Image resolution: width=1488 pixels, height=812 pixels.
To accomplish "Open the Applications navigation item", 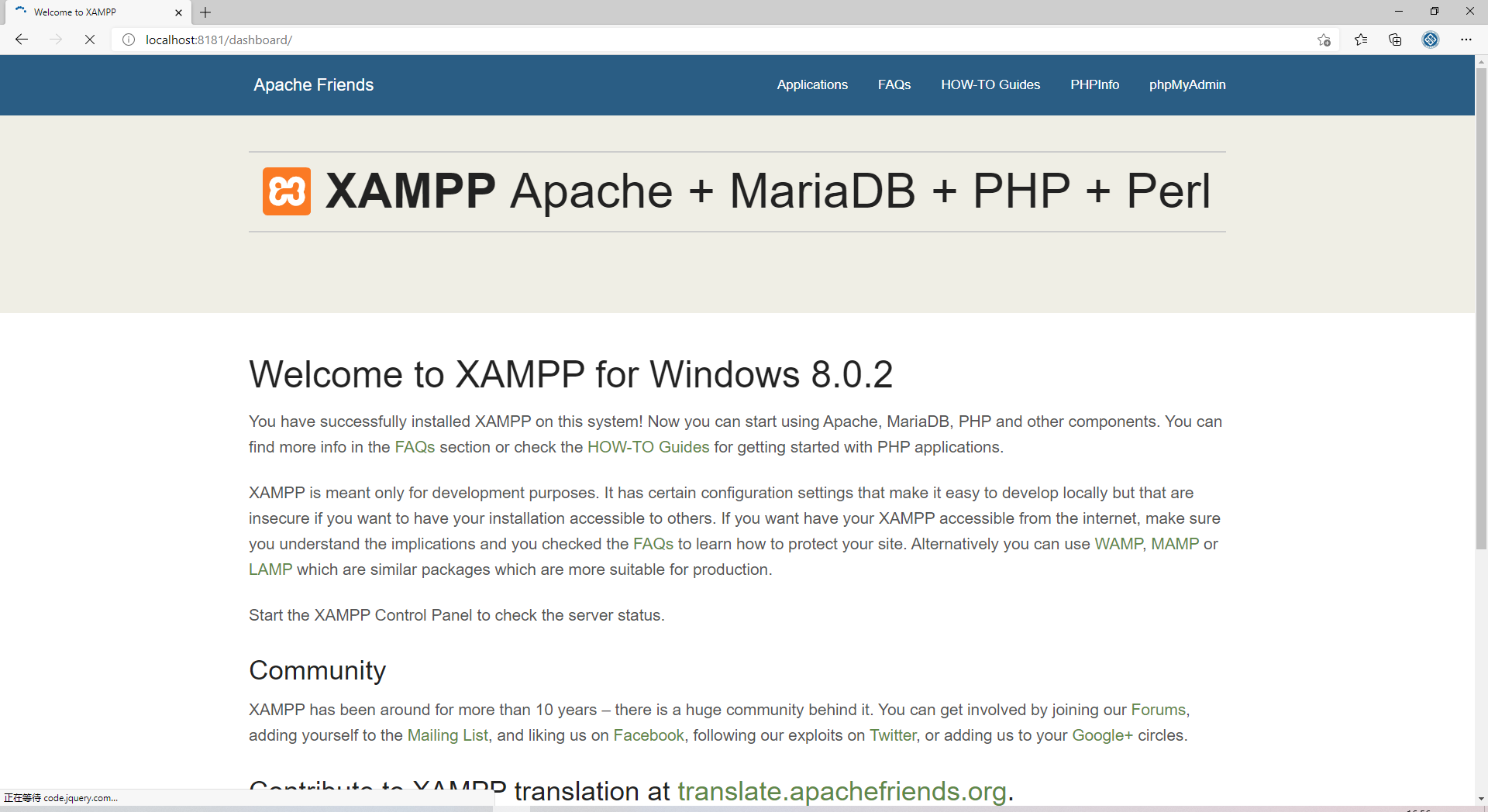I will tap(811, 84).
